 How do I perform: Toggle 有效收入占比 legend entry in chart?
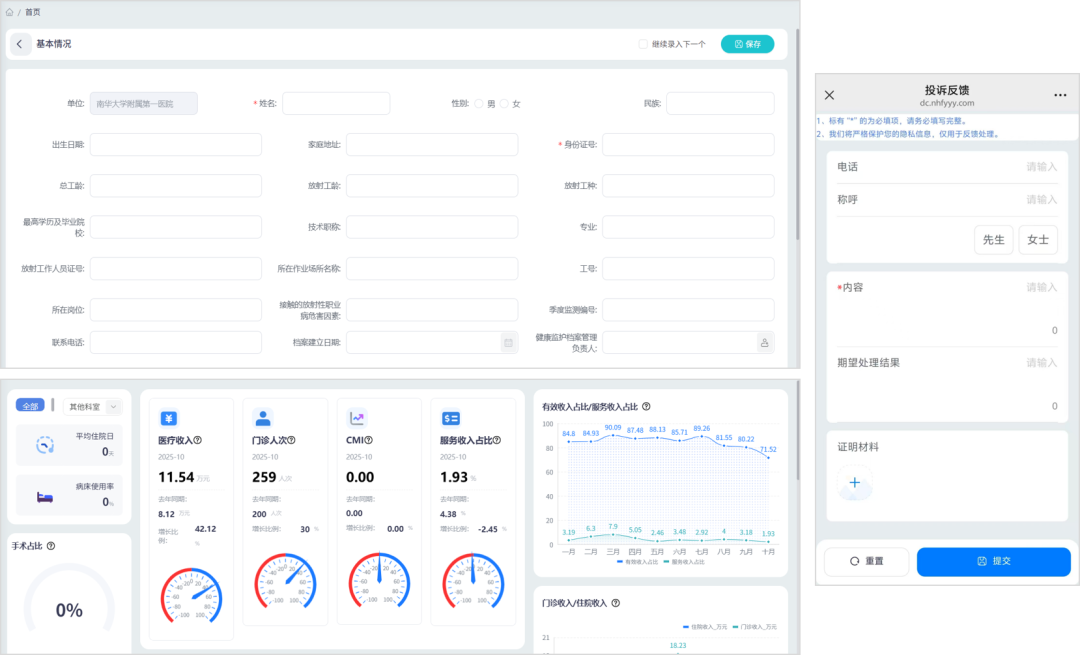[x=637, y=562]
